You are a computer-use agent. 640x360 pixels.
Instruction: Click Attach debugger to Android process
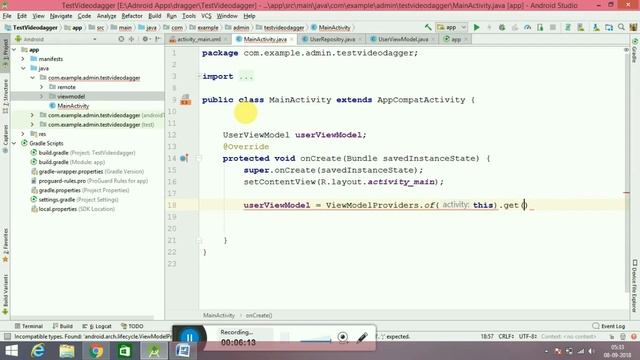coord(540,27)
